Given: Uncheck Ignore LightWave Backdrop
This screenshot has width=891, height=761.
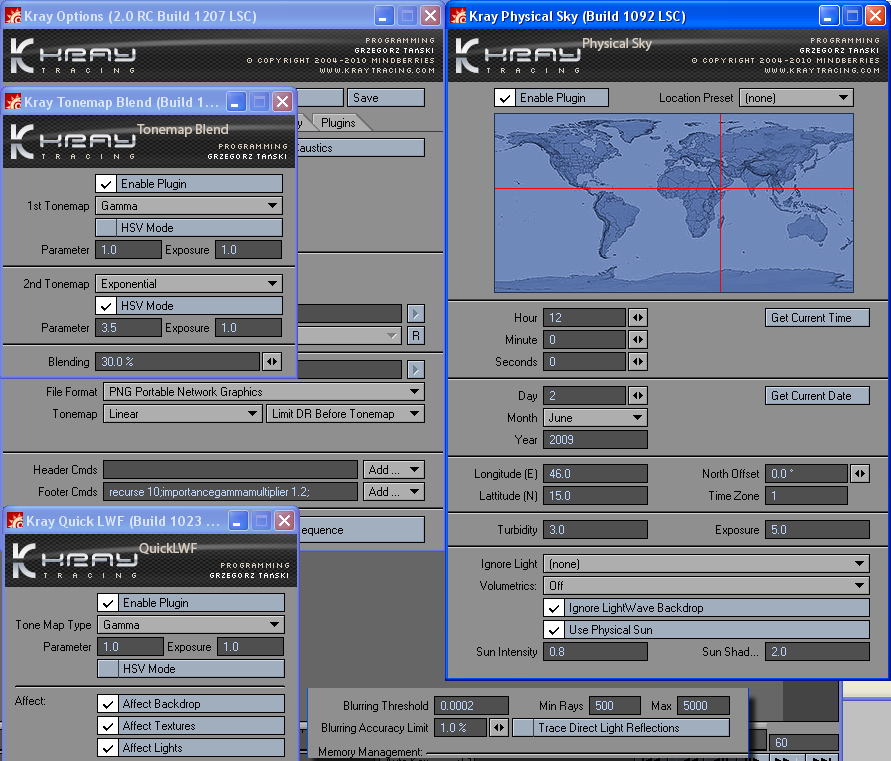Looking at the screenshot, I should point(553,608).
